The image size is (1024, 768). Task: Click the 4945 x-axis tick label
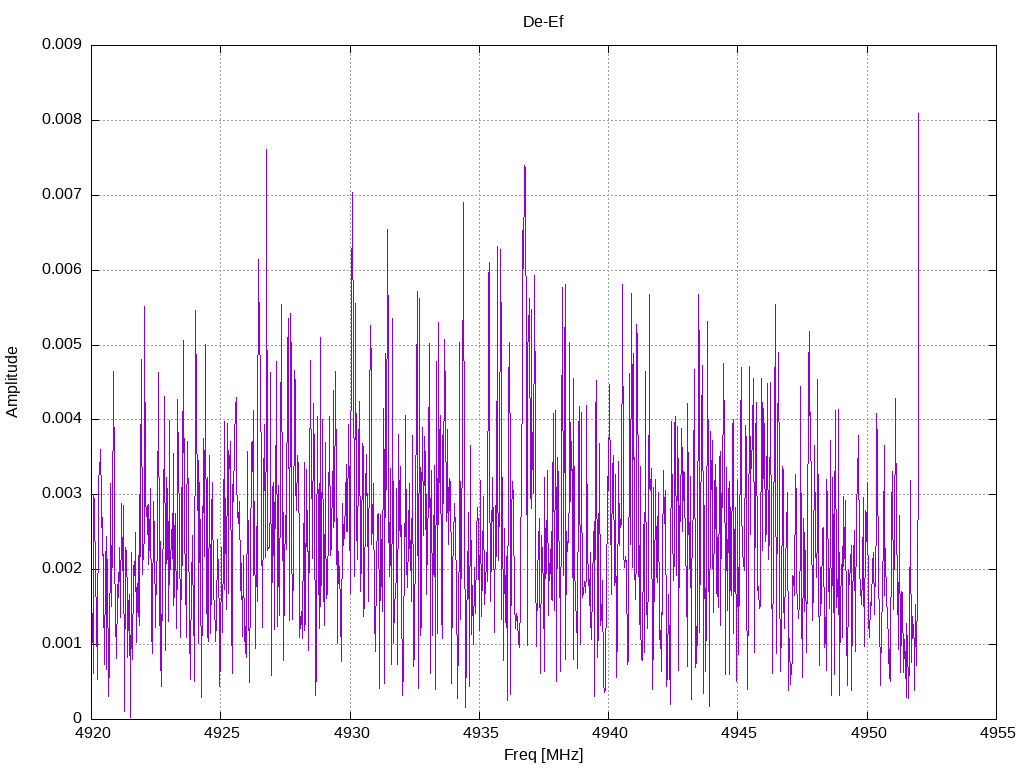pyautogui.click(x=739, y=733)
